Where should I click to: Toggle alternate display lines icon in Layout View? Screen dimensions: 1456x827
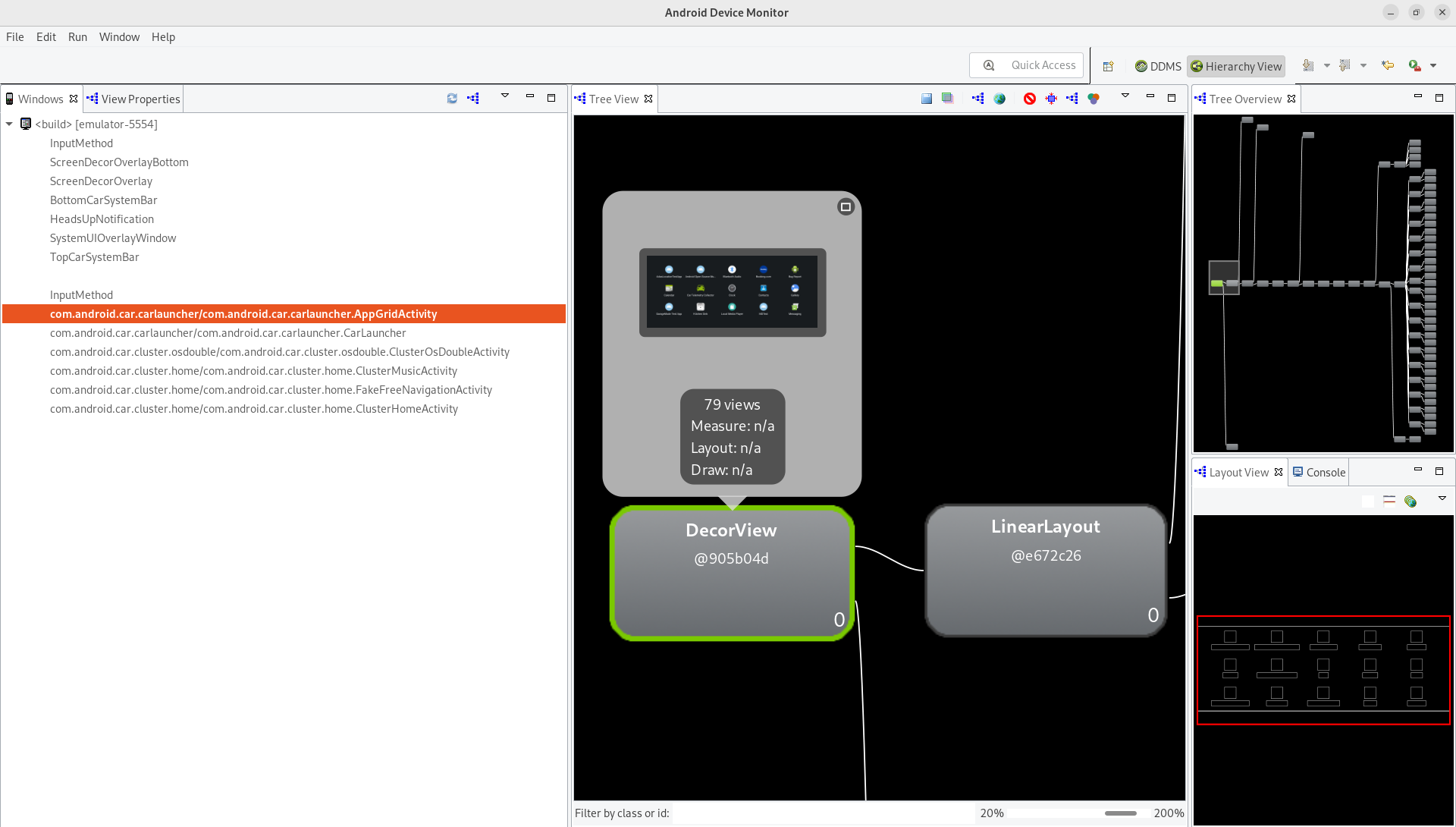[x=1389, y=501]
